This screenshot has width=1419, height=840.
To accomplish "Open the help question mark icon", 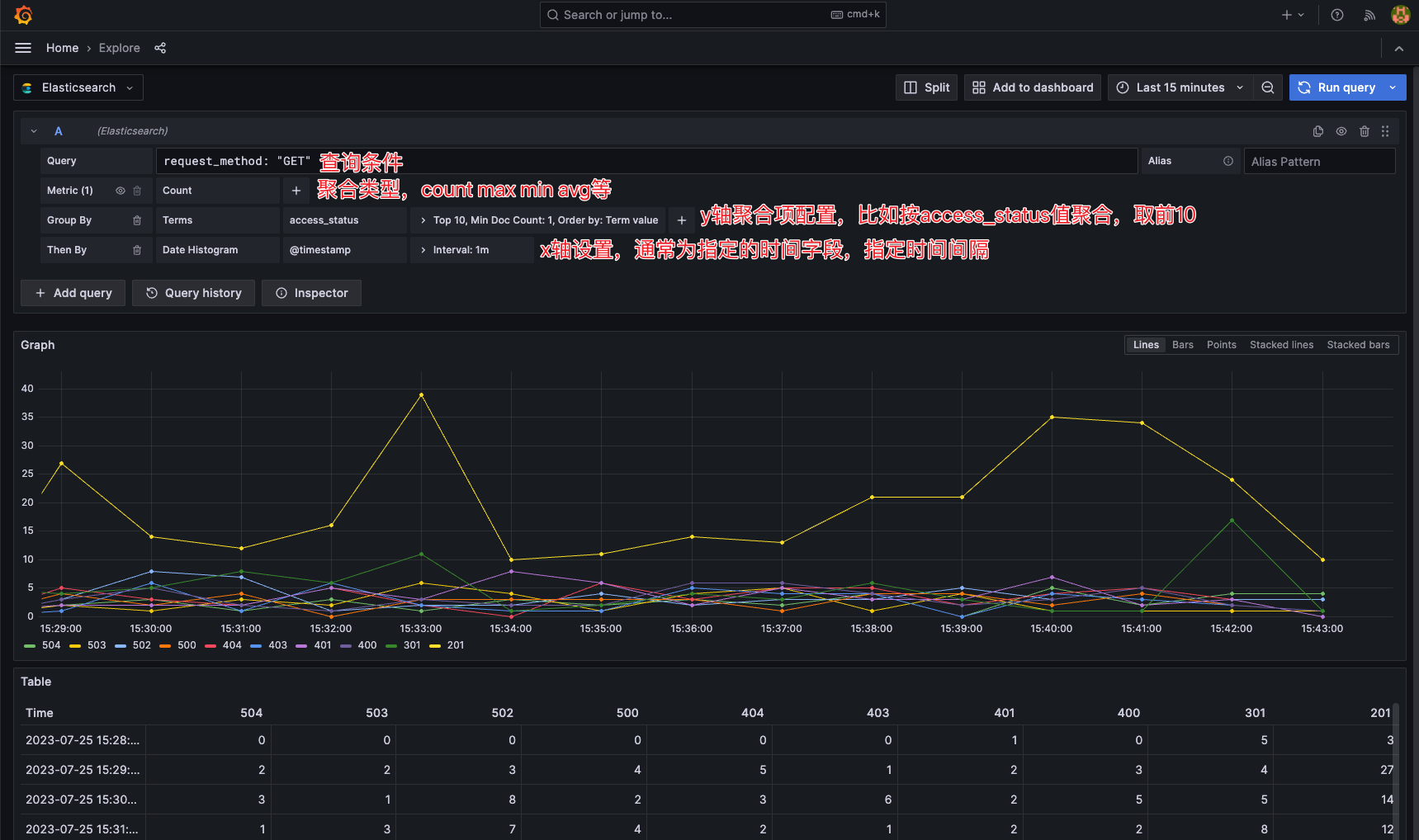I will point(1337,15).
